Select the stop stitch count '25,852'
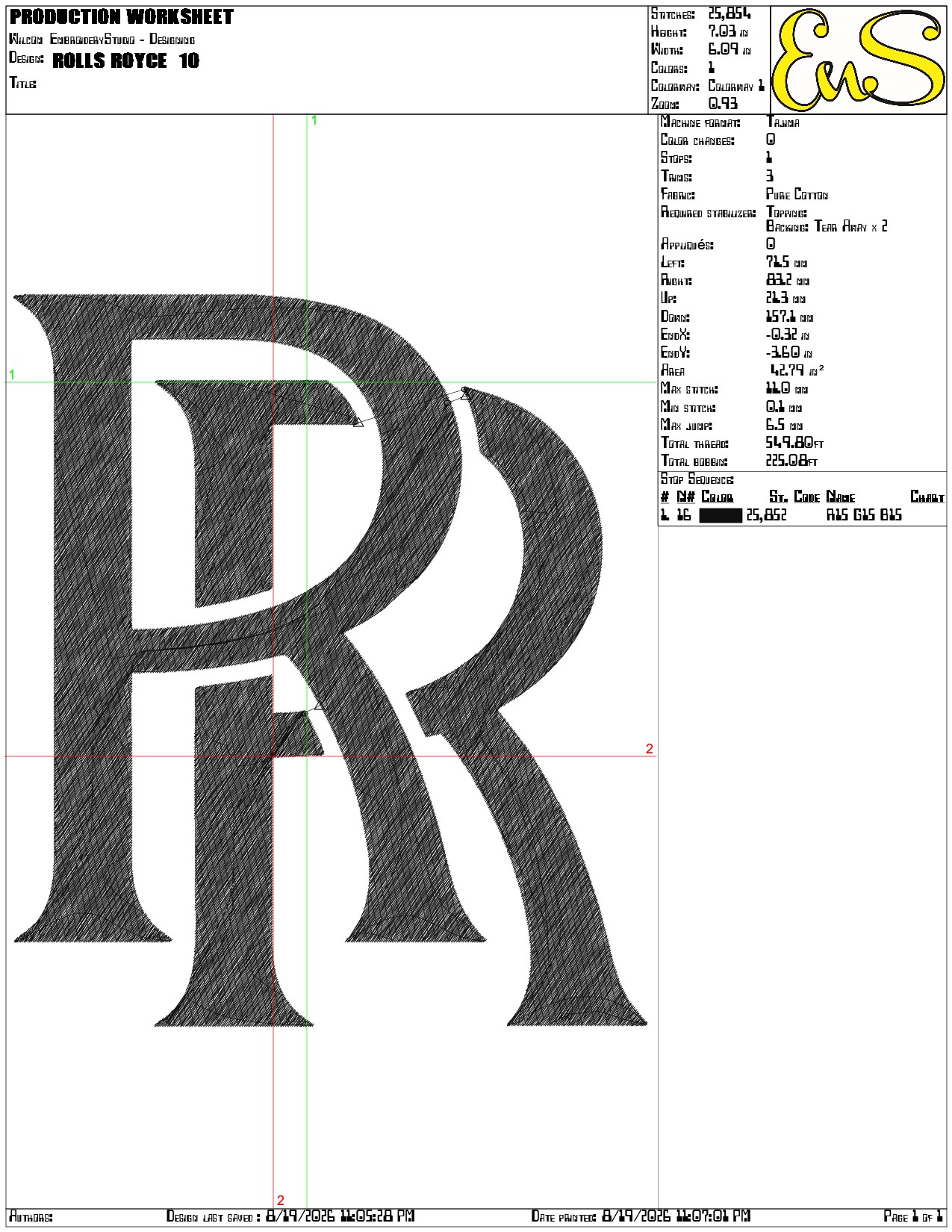This screenshot has width=952, height=1232. 766,515
